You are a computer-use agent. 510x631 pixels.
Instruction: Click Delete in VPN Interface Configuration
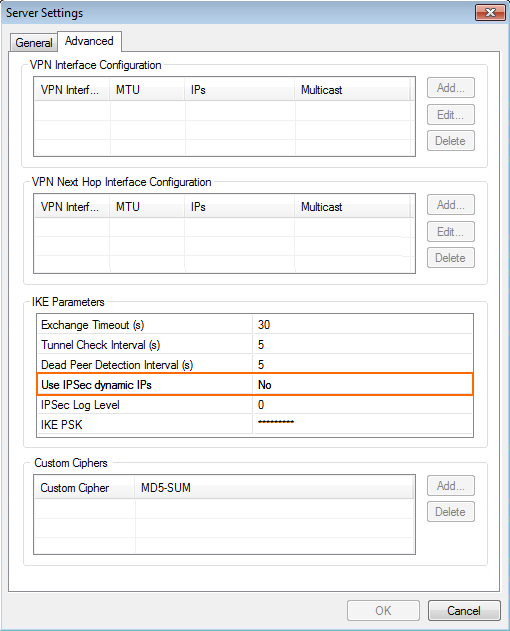451,141
